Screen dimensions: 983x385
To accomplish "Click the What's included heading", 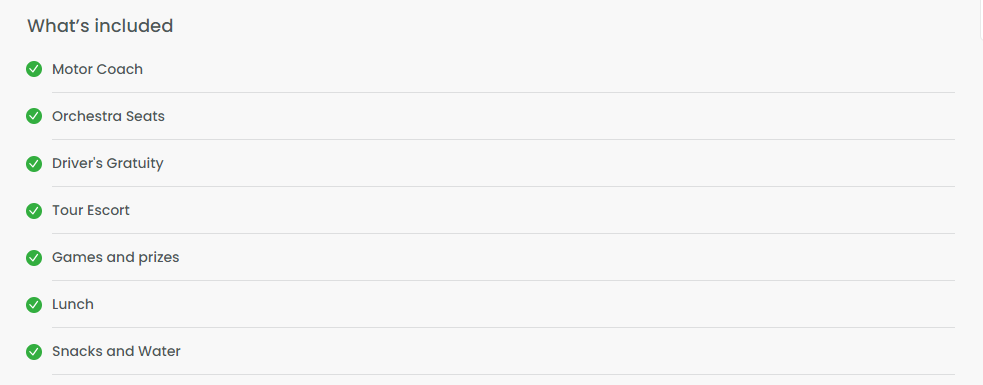I will pyautogui.click(x=100, y=26).
